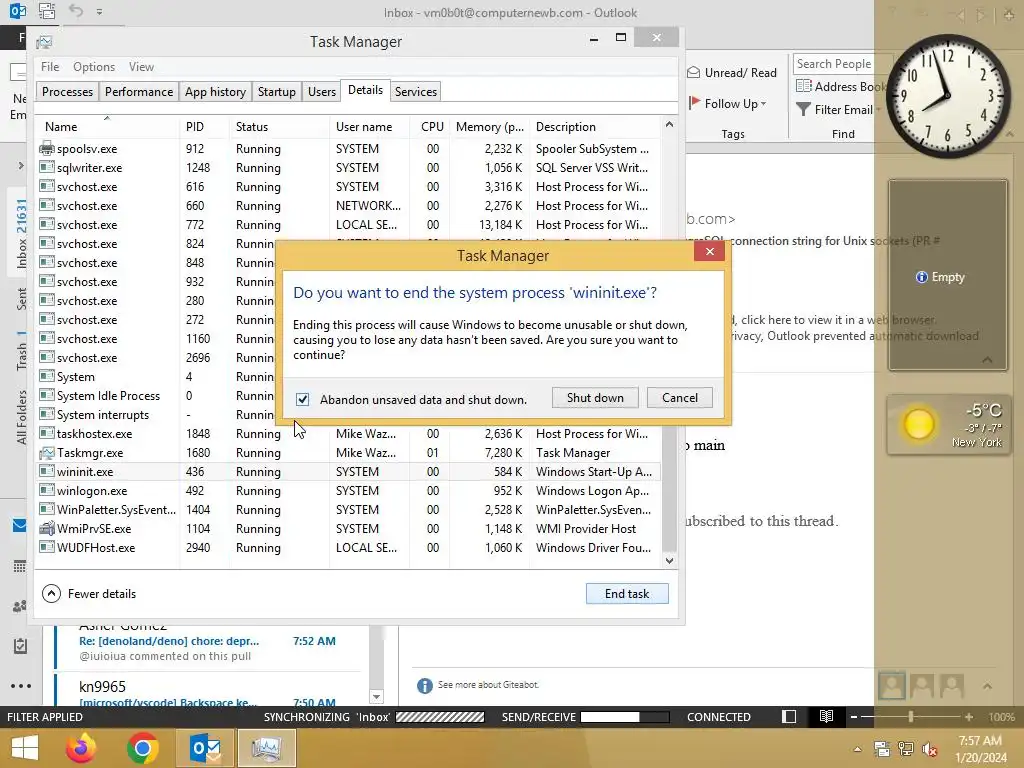The image size is (1024, 768).
Task: Zoom out with minus button
Action: (x=854, y=716)
